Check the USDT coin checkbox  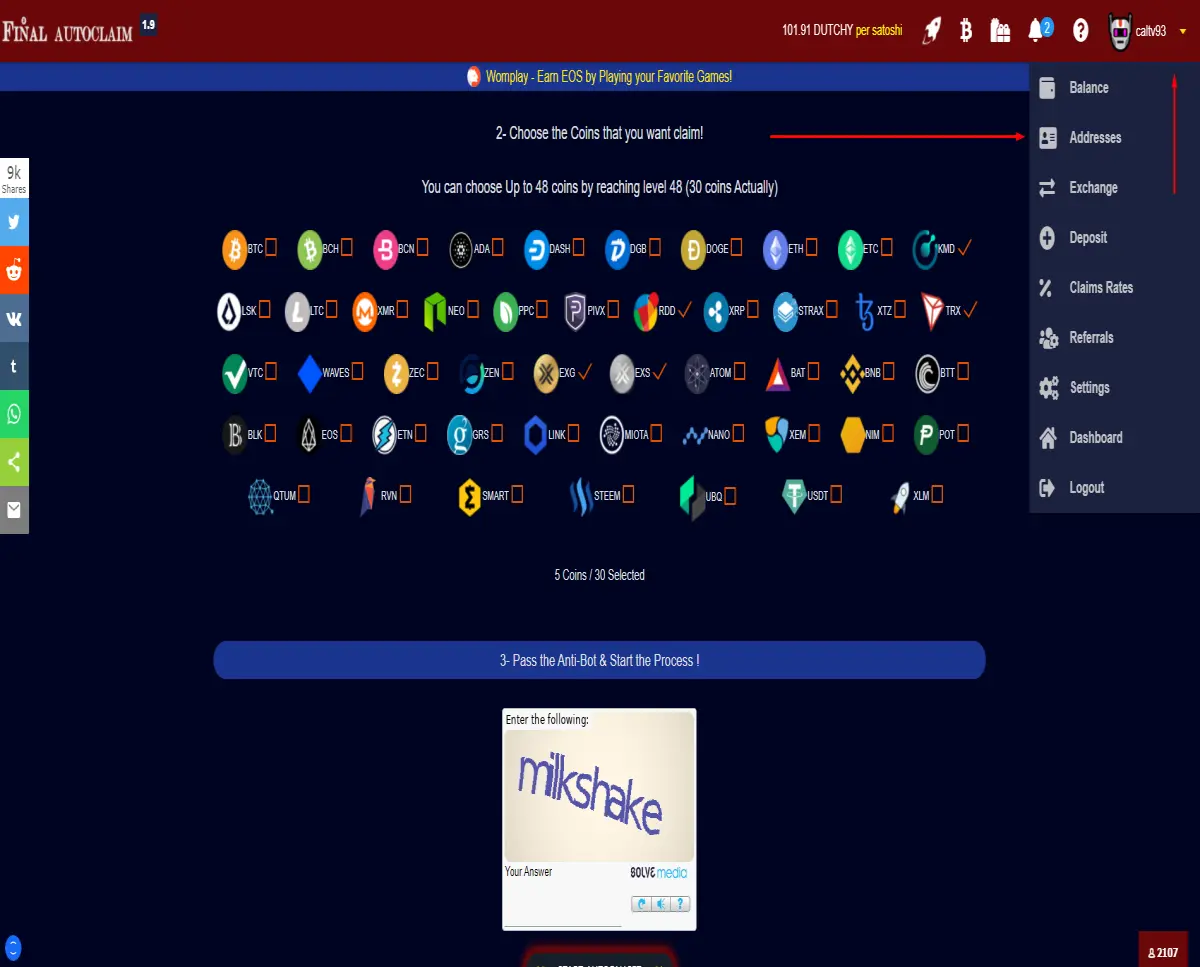pyautogui.click(x=836, y=494)
